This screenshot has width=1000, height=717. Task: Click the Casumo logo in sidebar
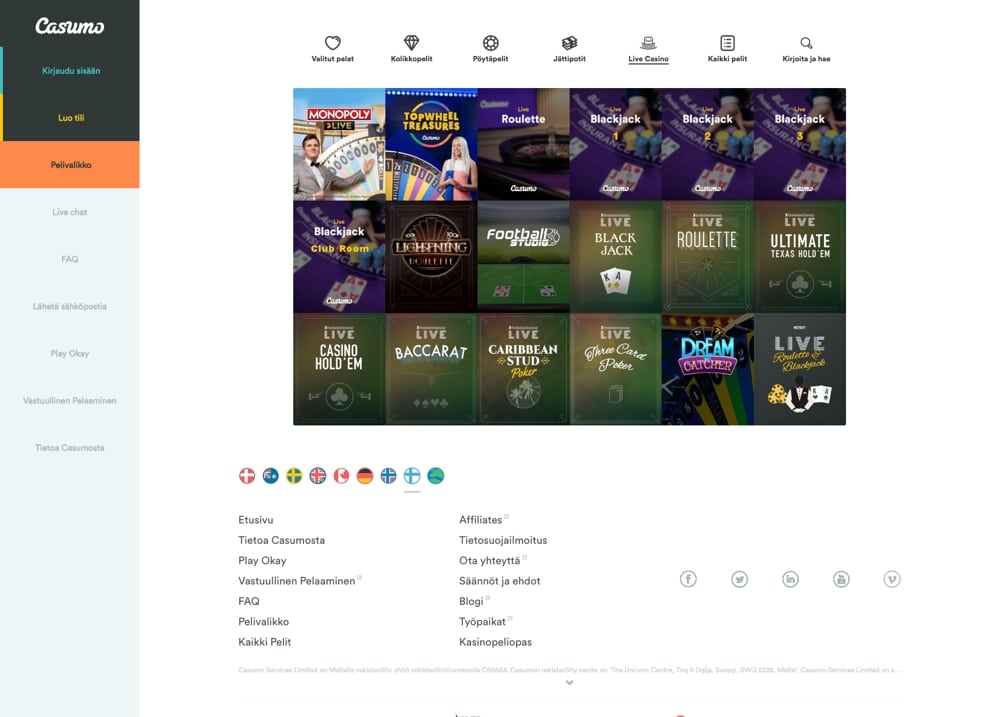70,26
